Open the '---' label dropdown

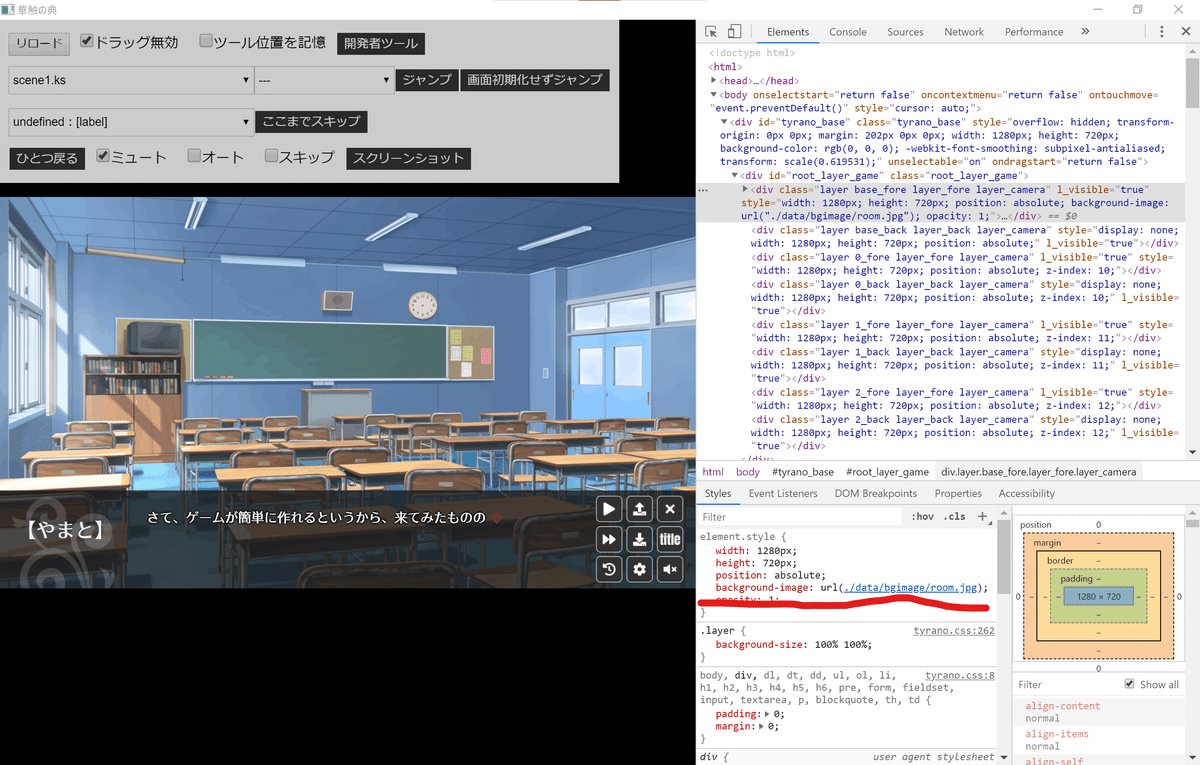[x=324, y=80]
